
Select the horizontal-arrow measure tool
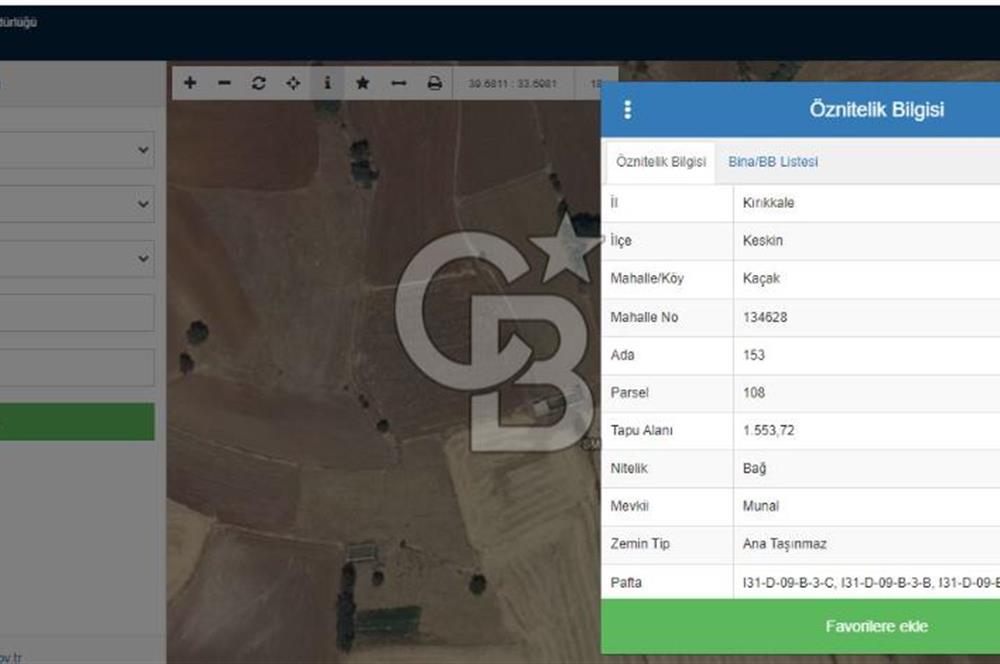(398, 84)
